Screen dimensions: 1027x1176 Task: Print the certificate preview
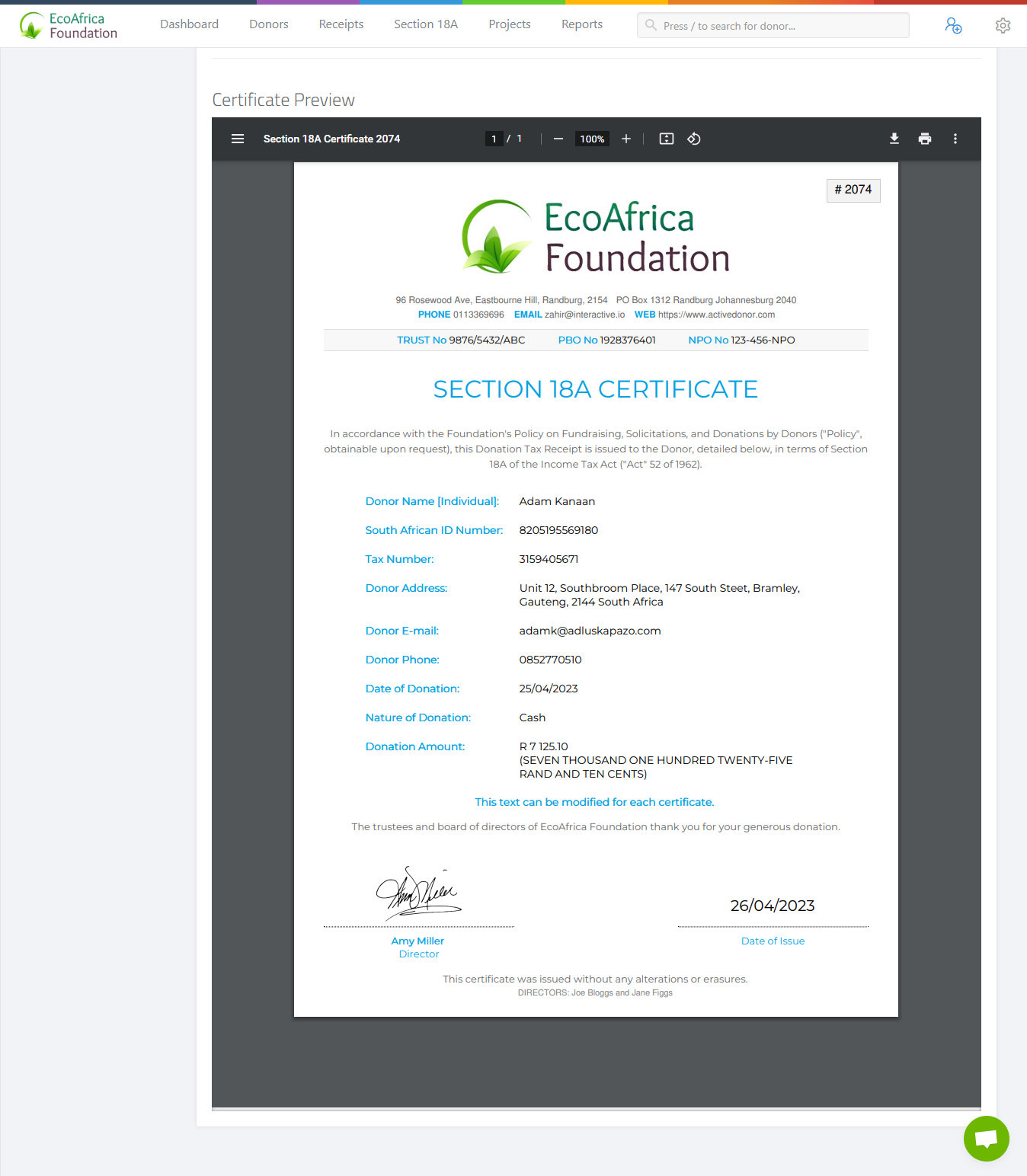(x=924, y=139)
